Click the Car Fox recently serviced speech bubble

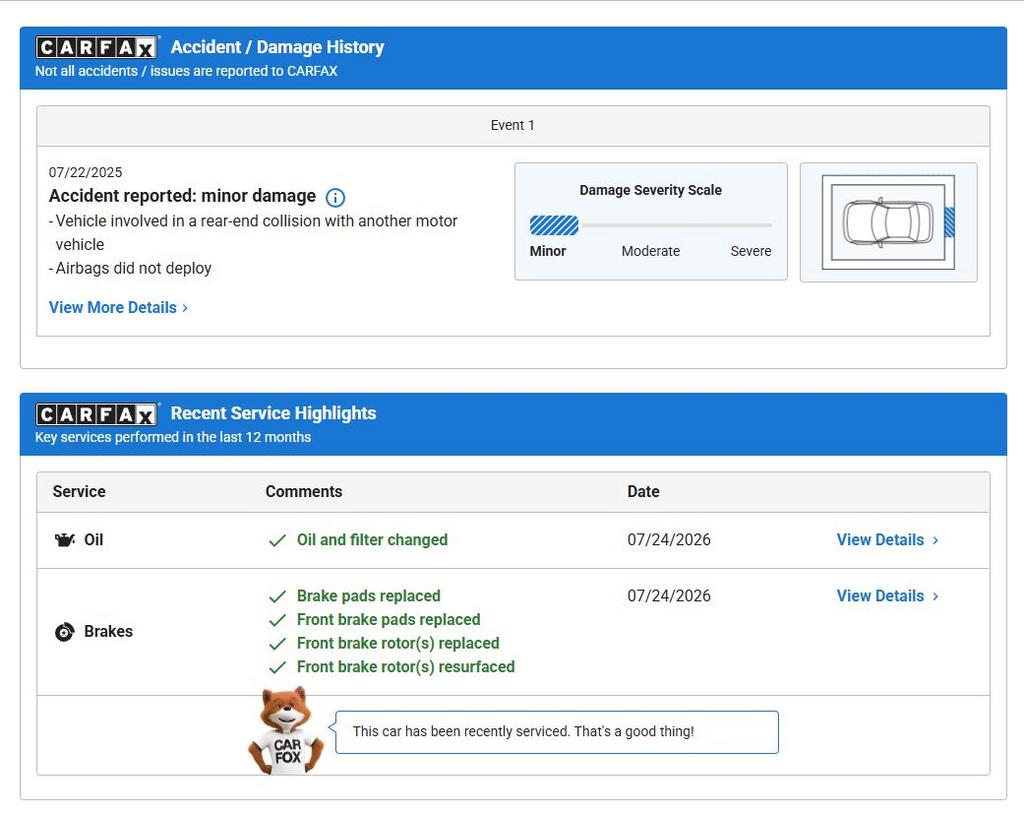point(556,732)
